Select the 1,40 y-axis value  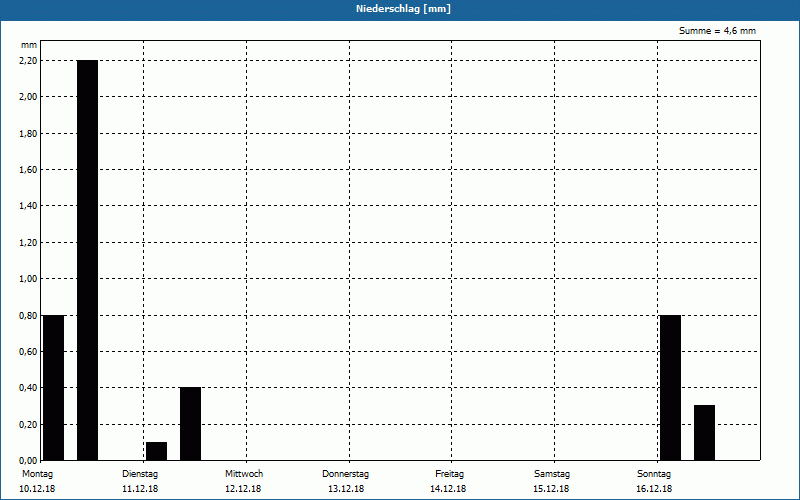(28, 206)
